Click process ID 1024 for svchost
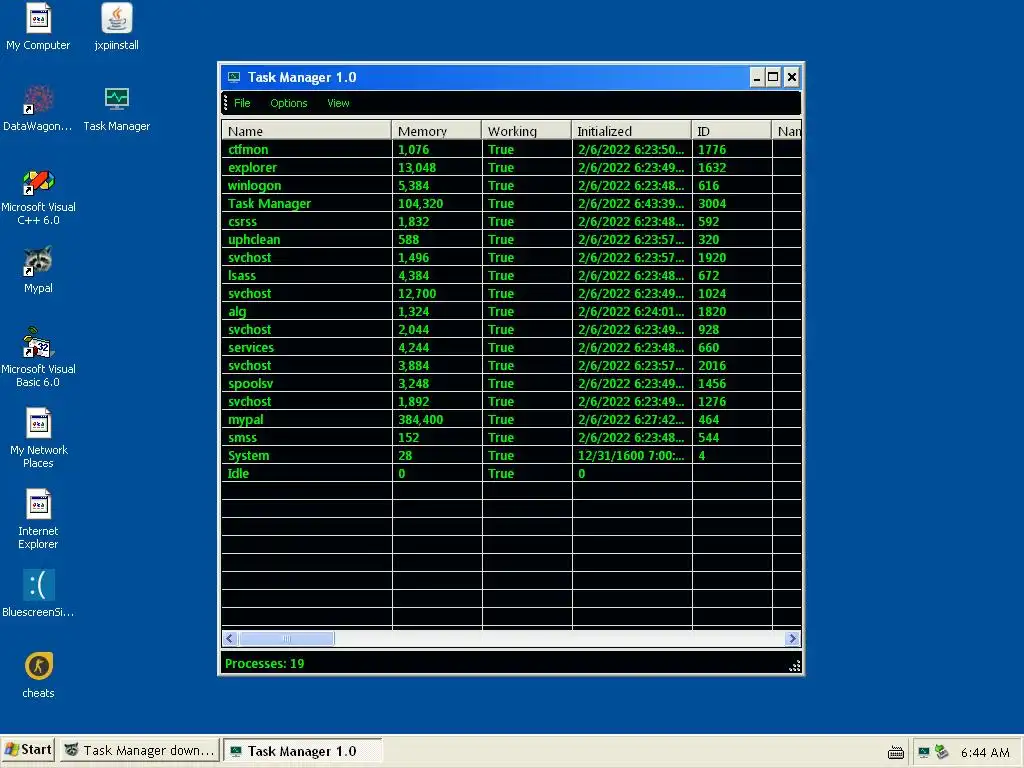The width and height of the screenshot is (1024, 768). click(x=712, y=294)
